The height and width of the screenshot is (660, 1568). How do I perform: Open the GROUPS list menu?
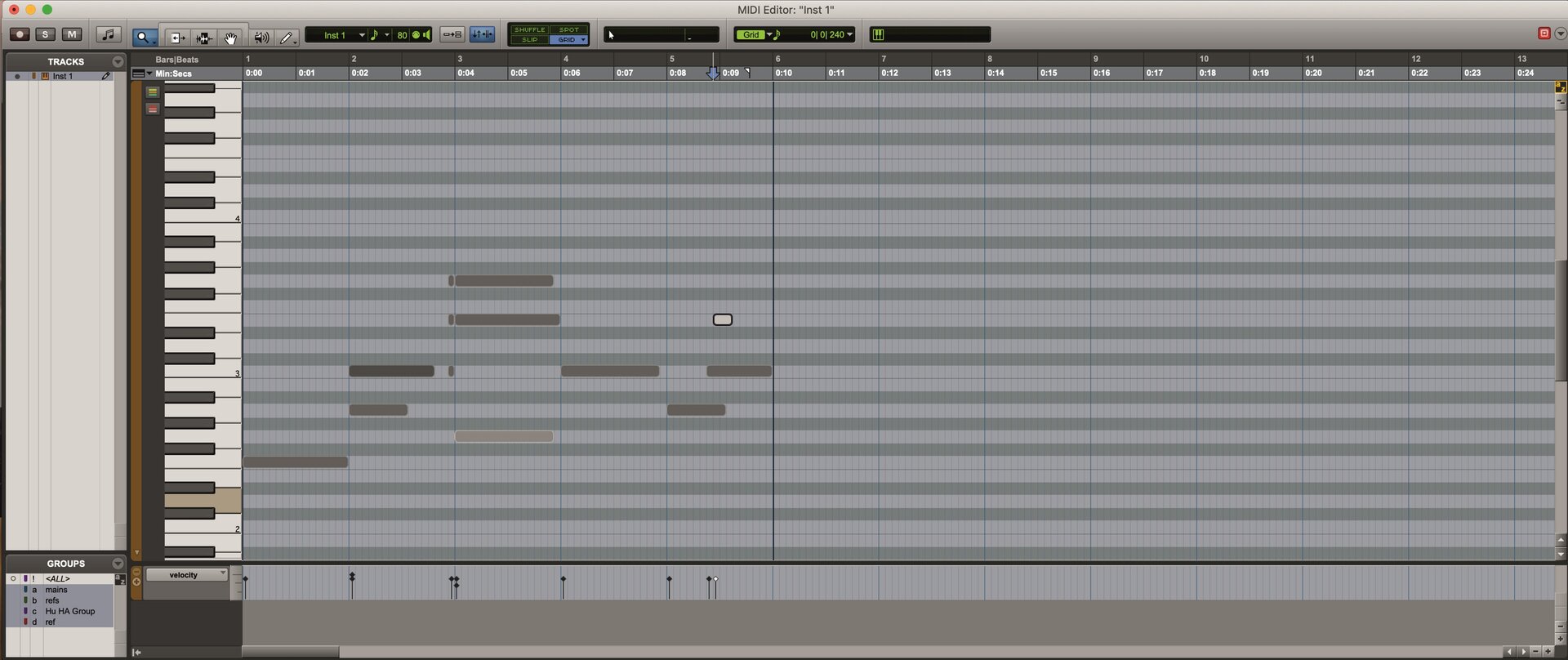pos(118,564)
